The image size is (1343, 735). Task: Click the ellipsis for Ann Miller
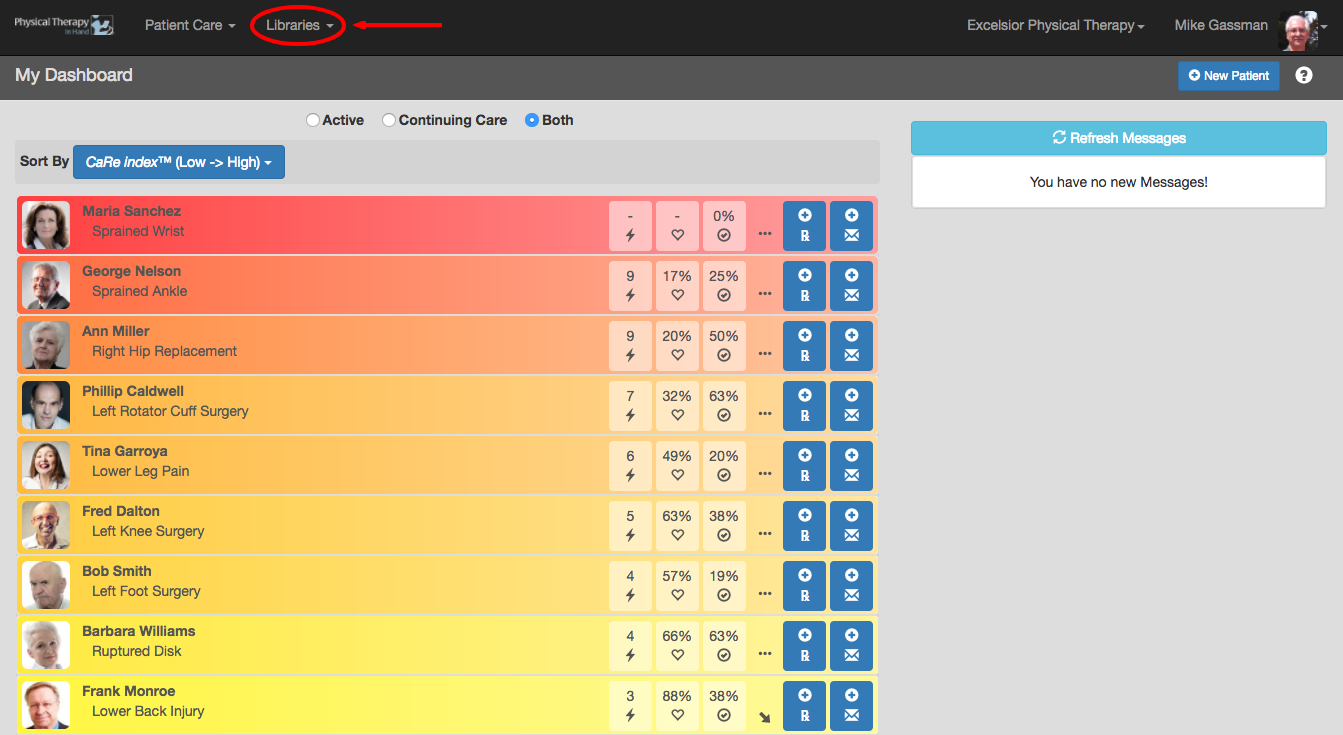click(x=765, y=353)
